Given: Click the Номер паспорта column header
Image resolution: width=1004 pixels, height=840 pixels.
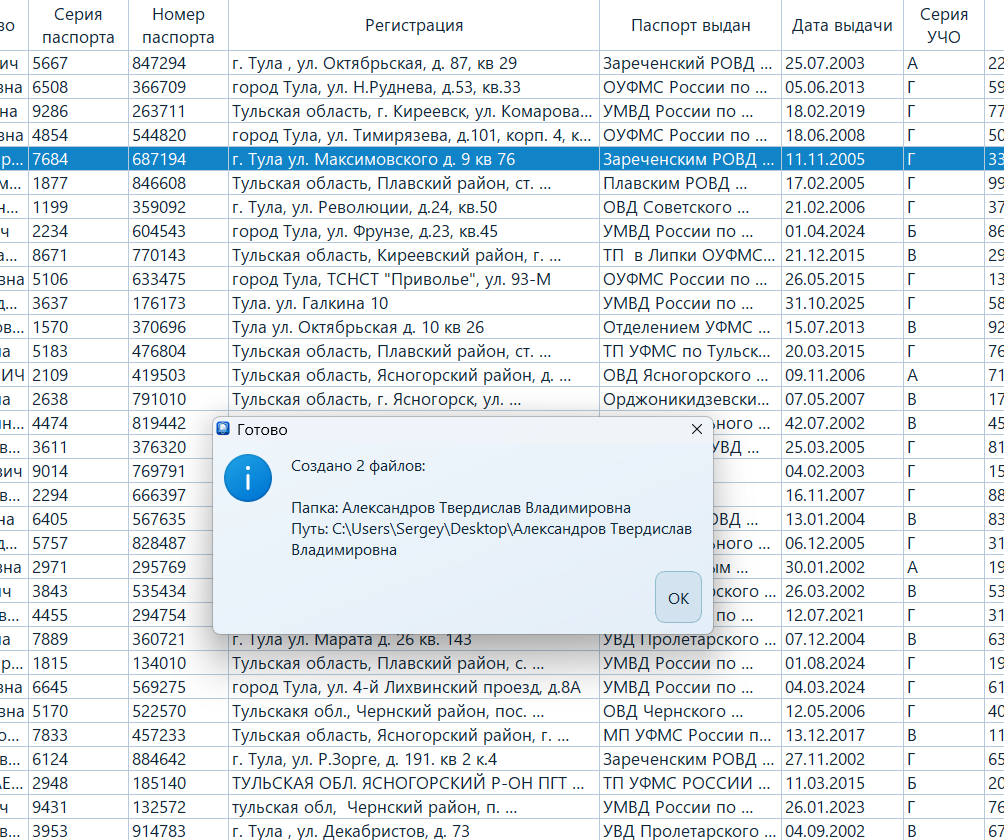Looking at the screenshot, I should (x=178, y=26).
